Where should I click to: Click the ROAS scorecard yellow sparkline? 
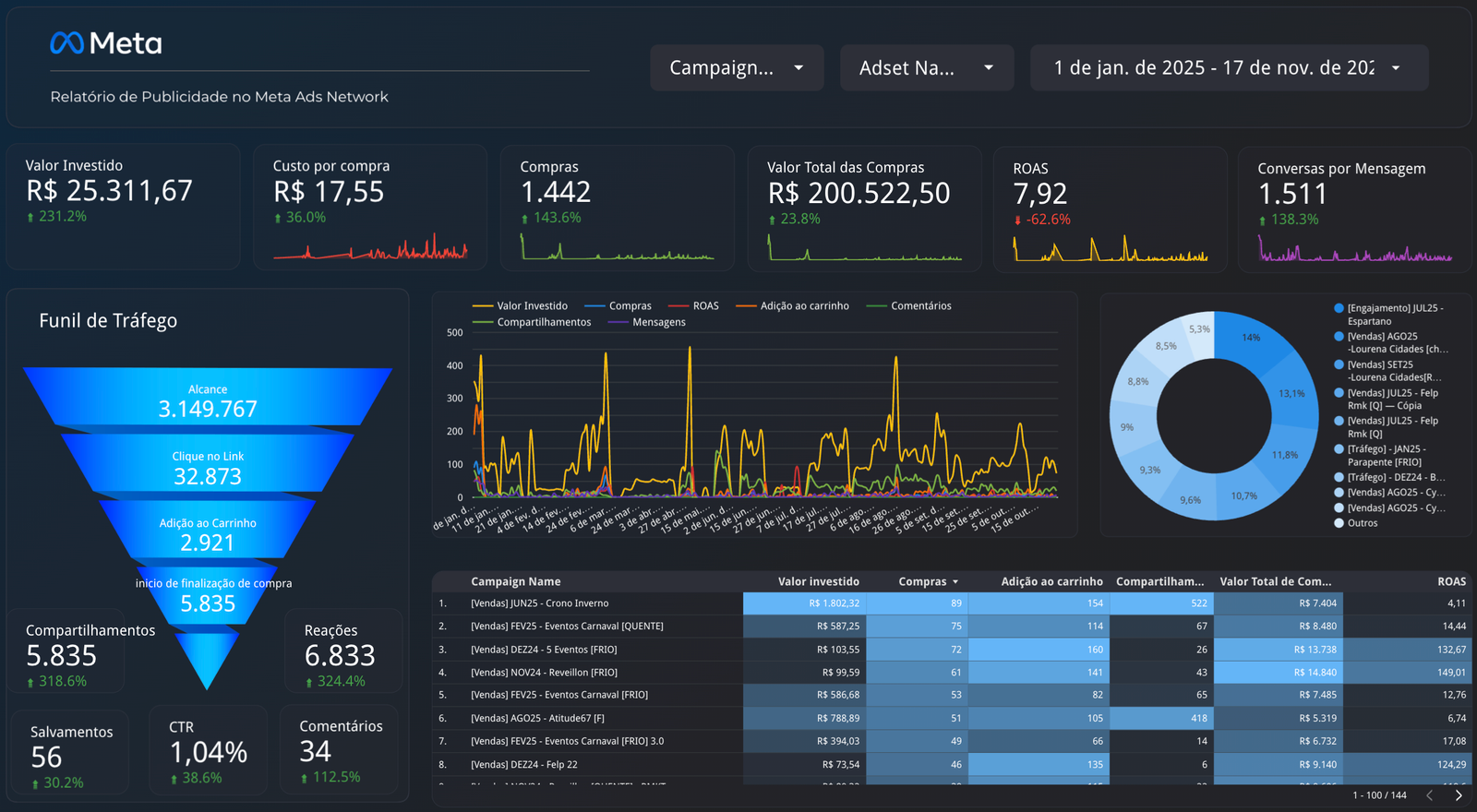pyautogui.click(x=1110, y=250)
